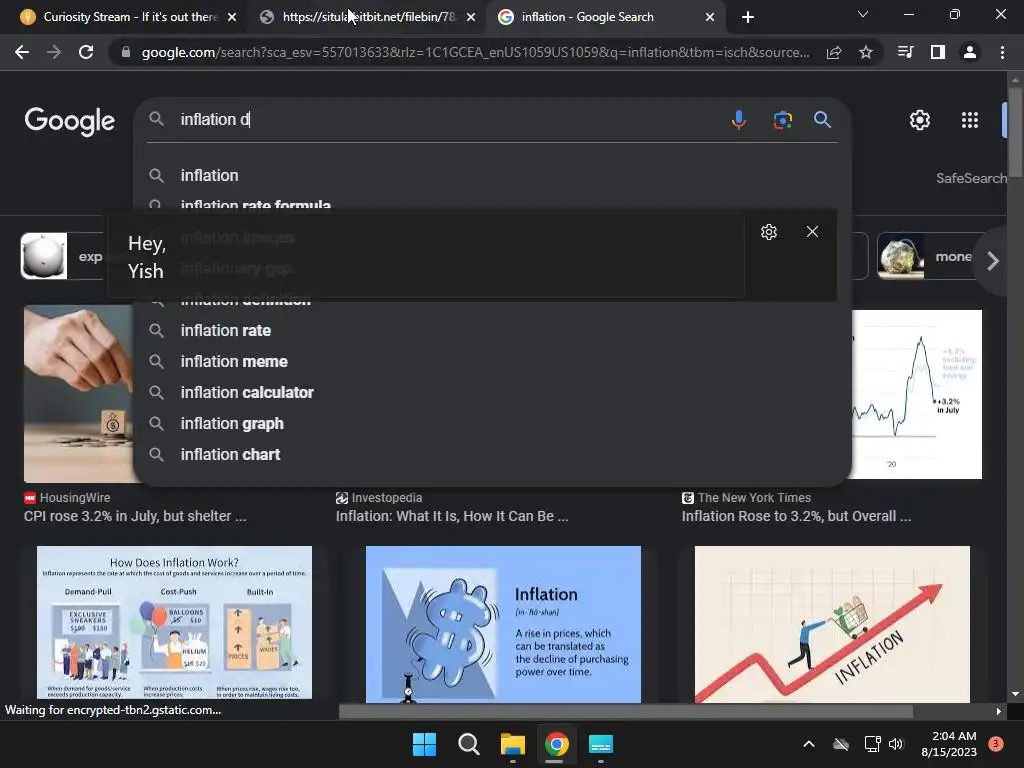Viewport: 1024px width, 768px height.
Task: Switch to situla.bitbit.net filebin tab
Action: click(369, 17)
